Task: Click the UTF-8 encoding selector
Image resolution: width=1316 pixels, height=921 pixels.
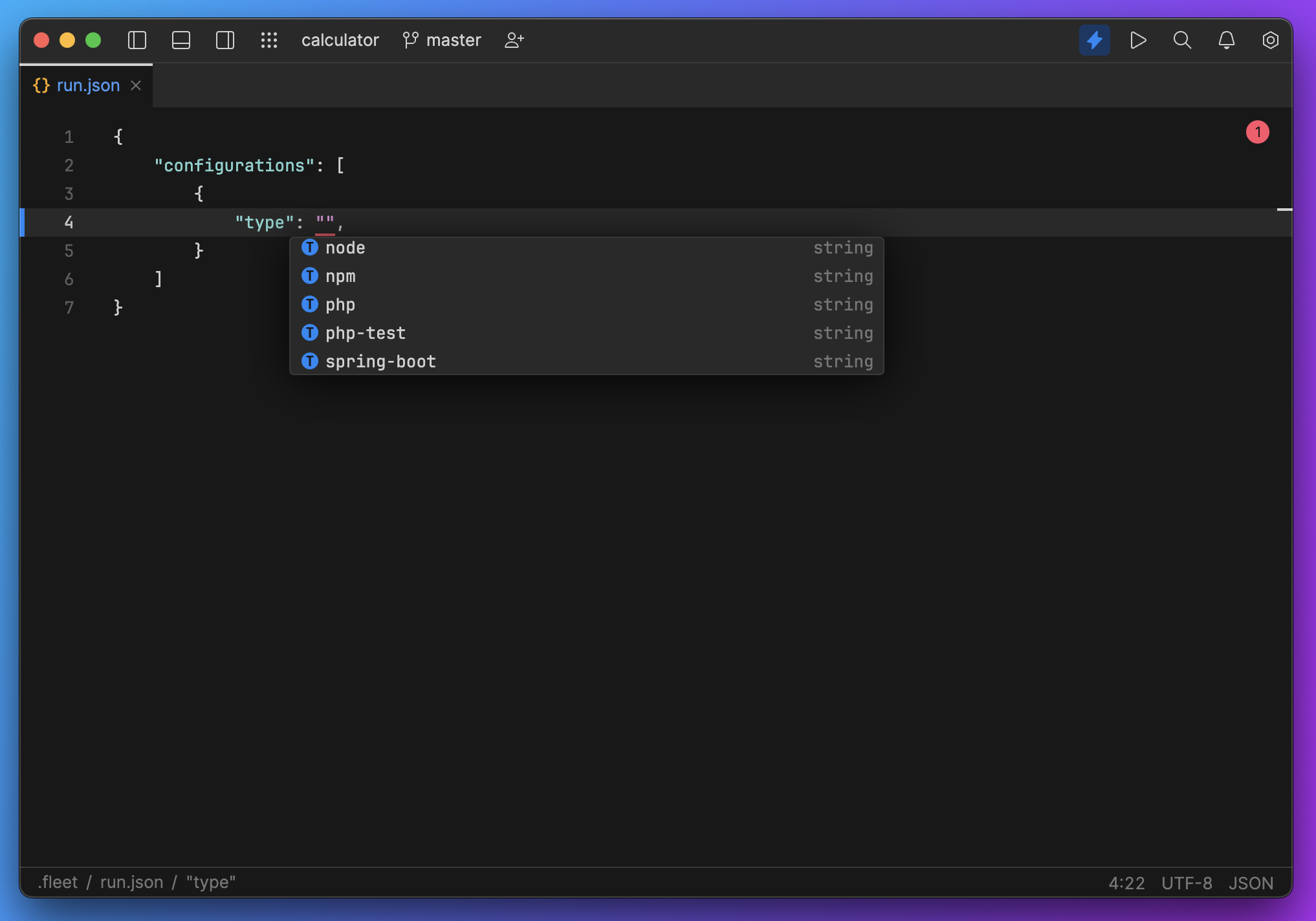Action: [1187, 883]
